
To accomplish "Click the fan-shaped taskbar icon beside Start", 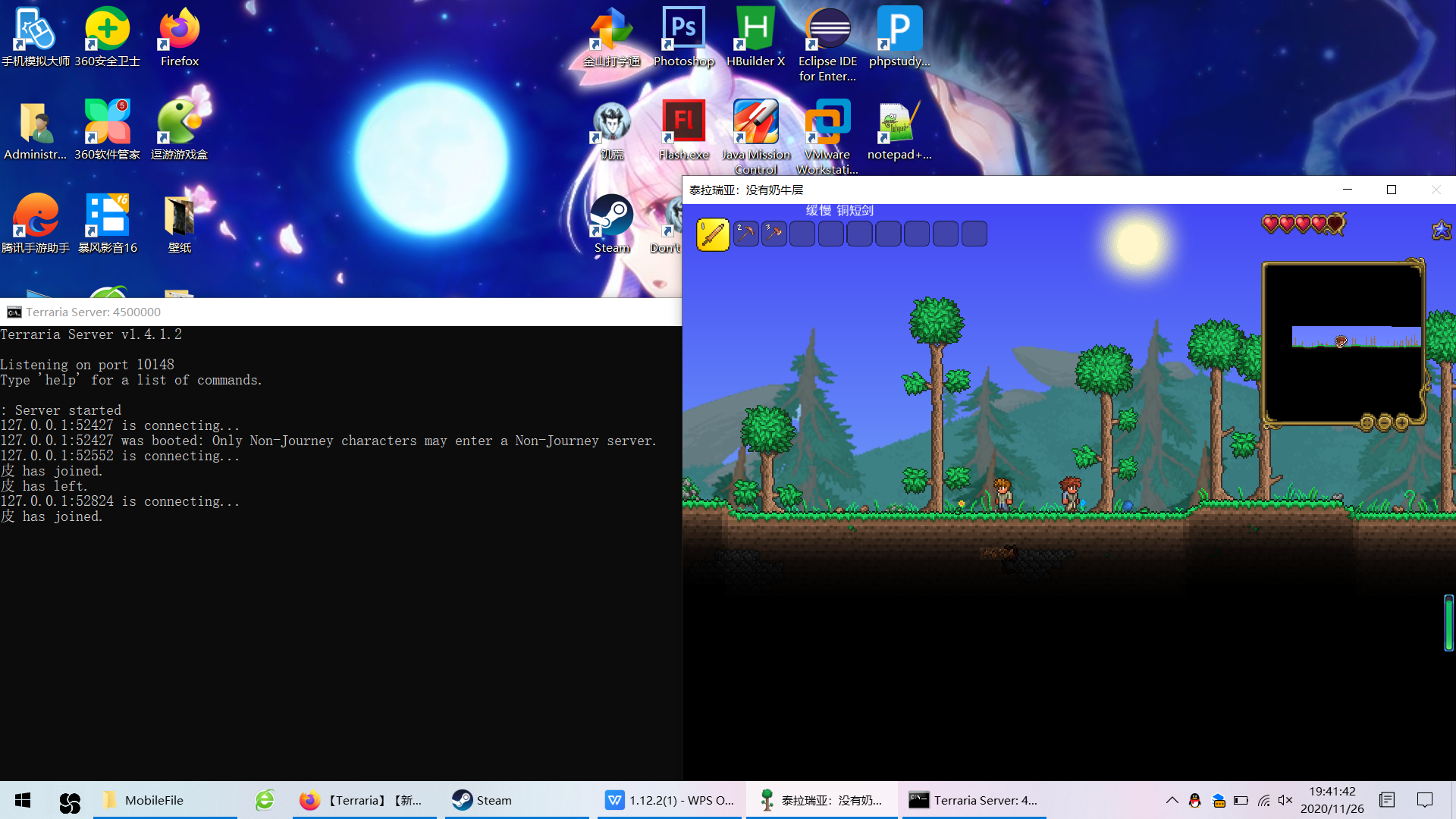I will (70, 801).
